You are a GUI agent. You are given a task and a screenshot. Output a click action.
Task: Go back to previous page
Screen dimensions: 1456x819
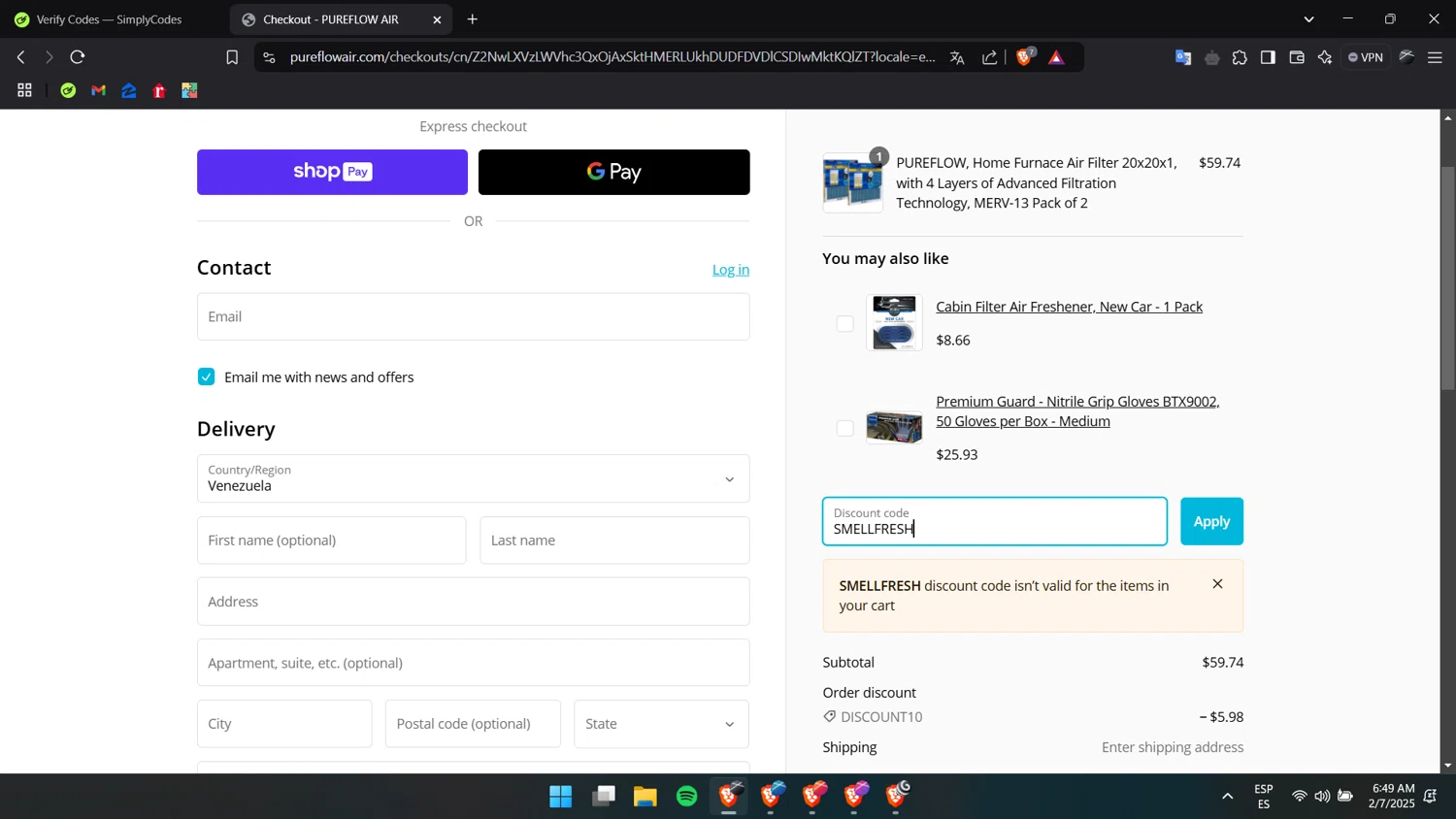coord(20,57)
